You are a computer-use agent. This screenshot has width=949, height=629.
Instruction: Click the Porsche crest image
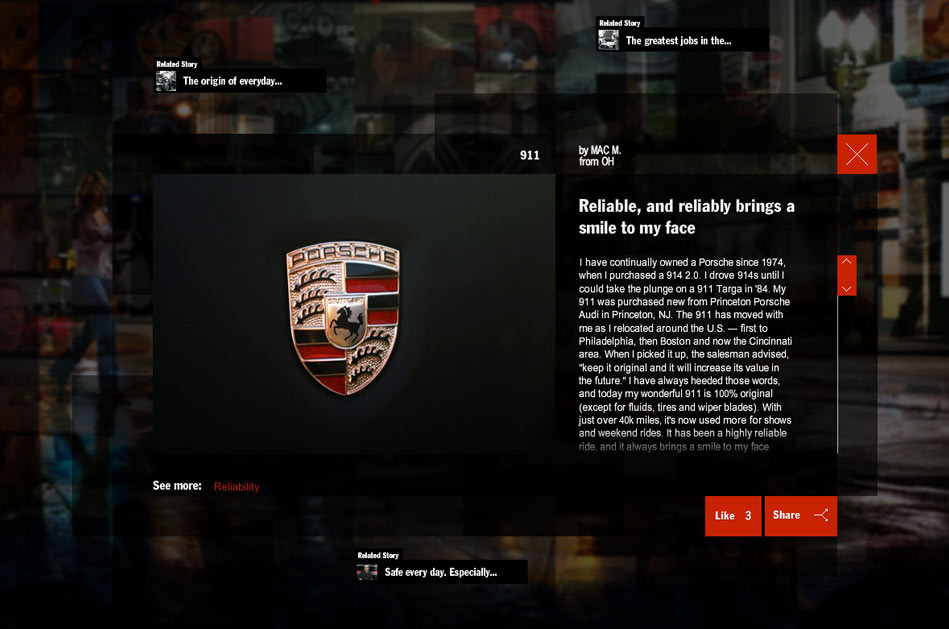pos(343,317)
